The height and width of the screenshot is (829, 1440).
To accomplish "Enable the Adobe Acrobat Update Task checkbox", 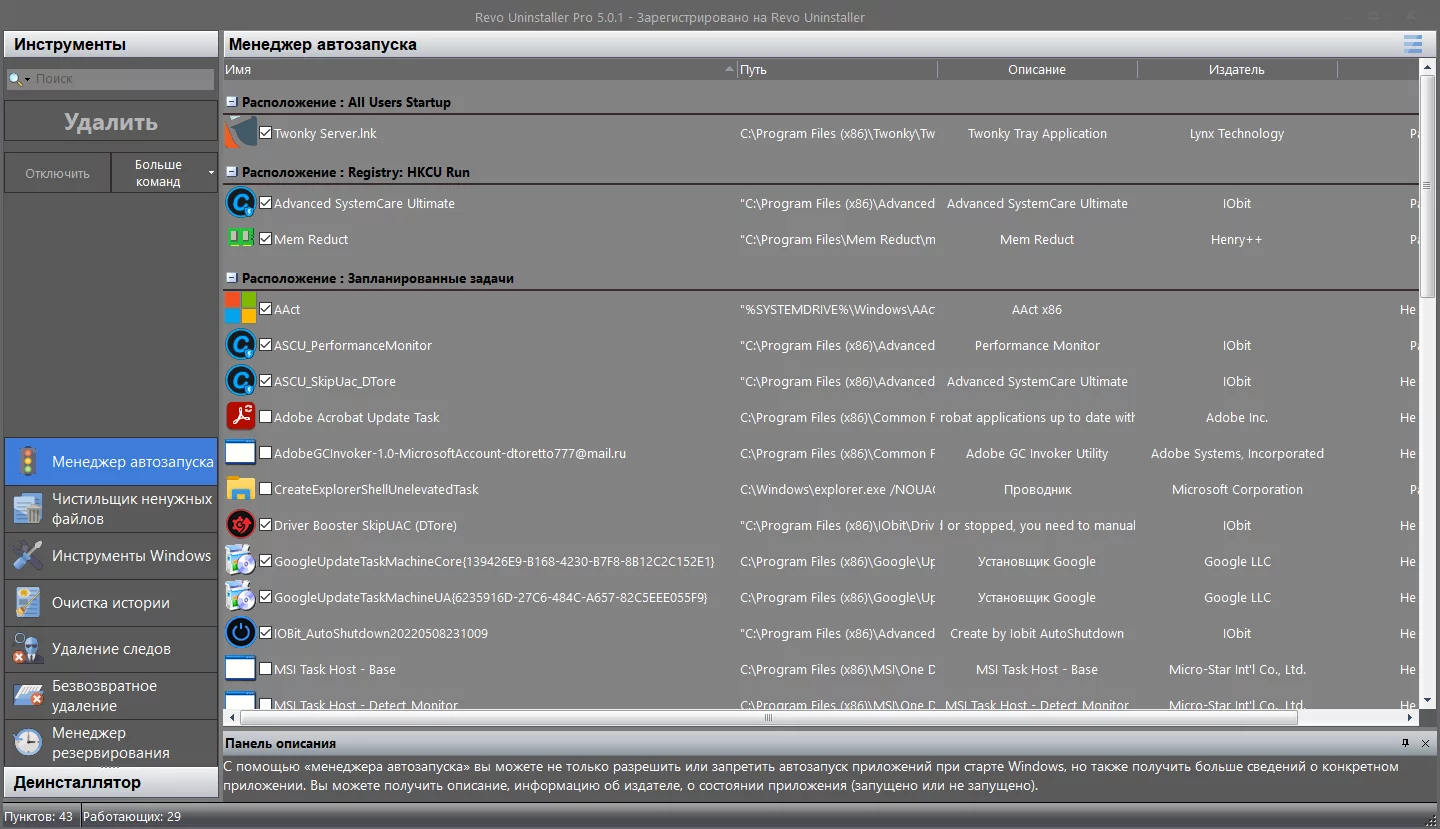I will pos(265,416).
